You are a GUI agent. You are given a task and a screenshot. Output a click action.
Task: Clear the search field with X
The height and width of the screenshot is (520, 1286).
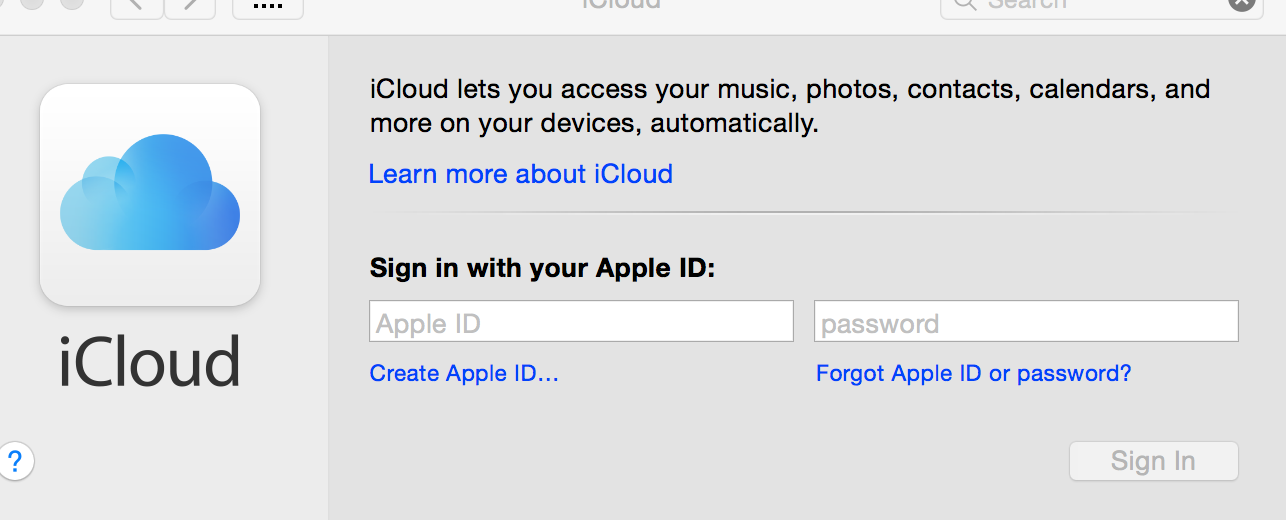click(x=1241, y=3)
